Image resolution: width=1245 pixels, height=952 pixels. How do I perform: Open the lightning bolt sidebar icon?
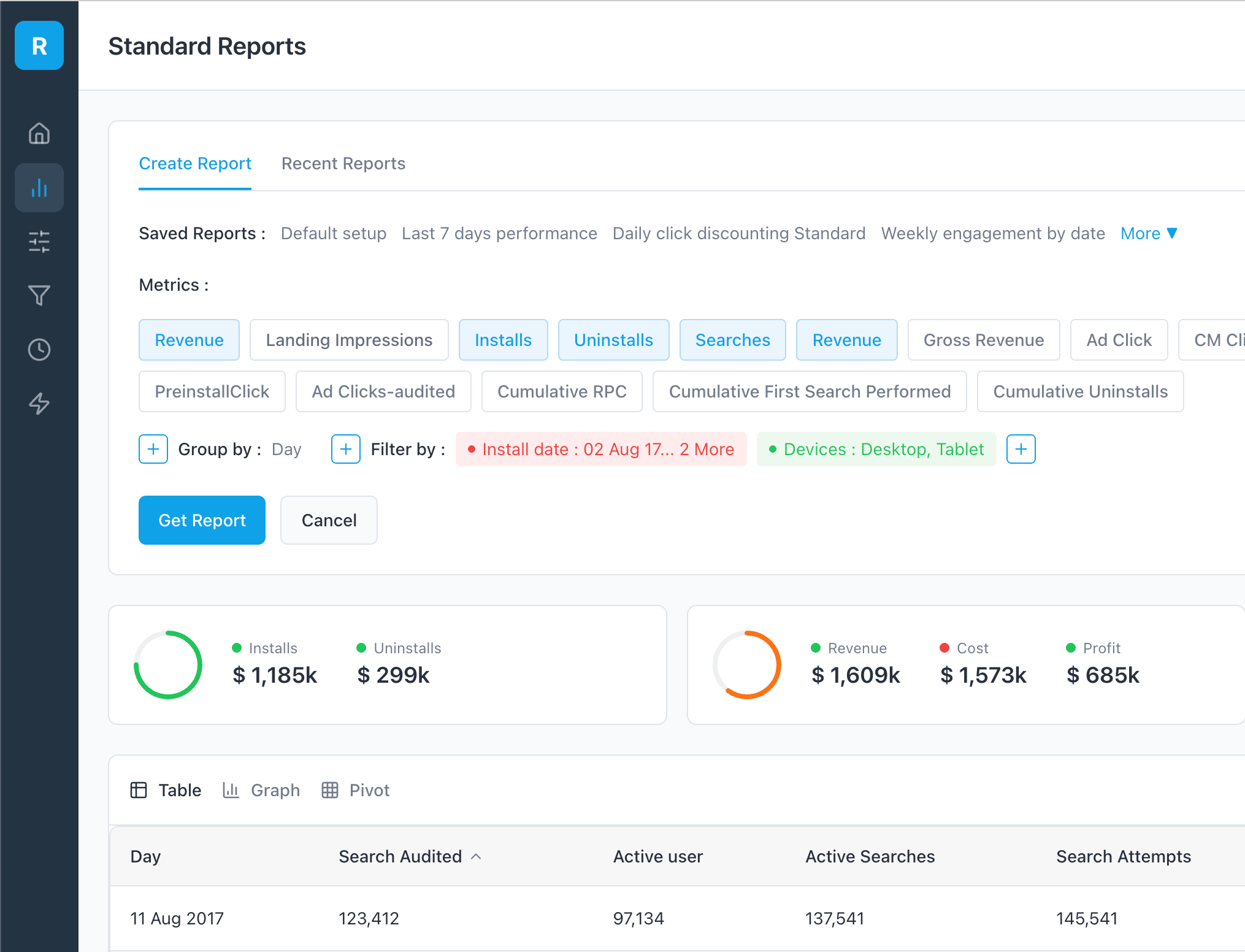[39, 404]
